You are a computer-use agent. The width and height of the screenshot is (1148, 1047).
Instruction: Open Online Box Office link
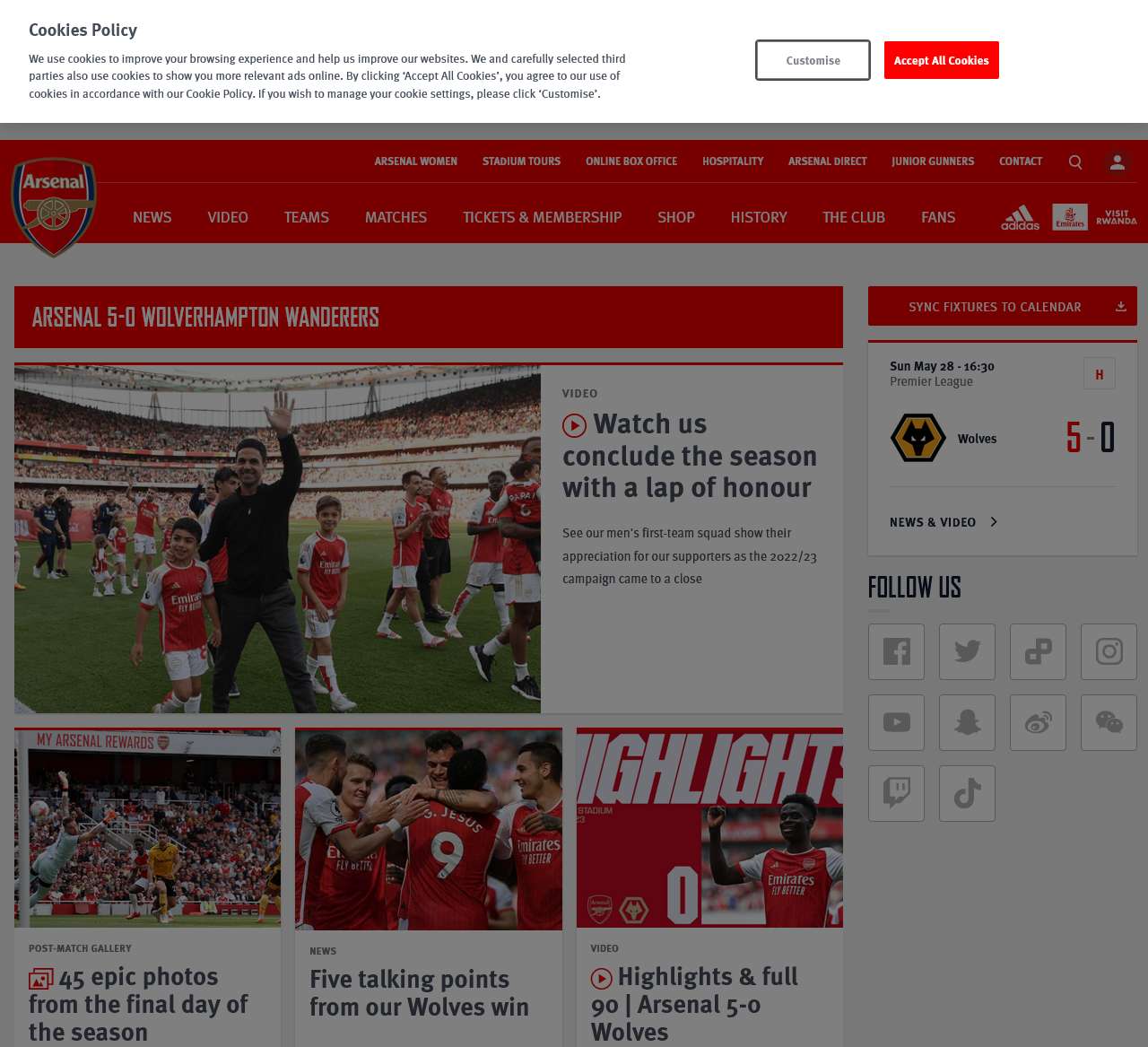(x=631, y=161)
